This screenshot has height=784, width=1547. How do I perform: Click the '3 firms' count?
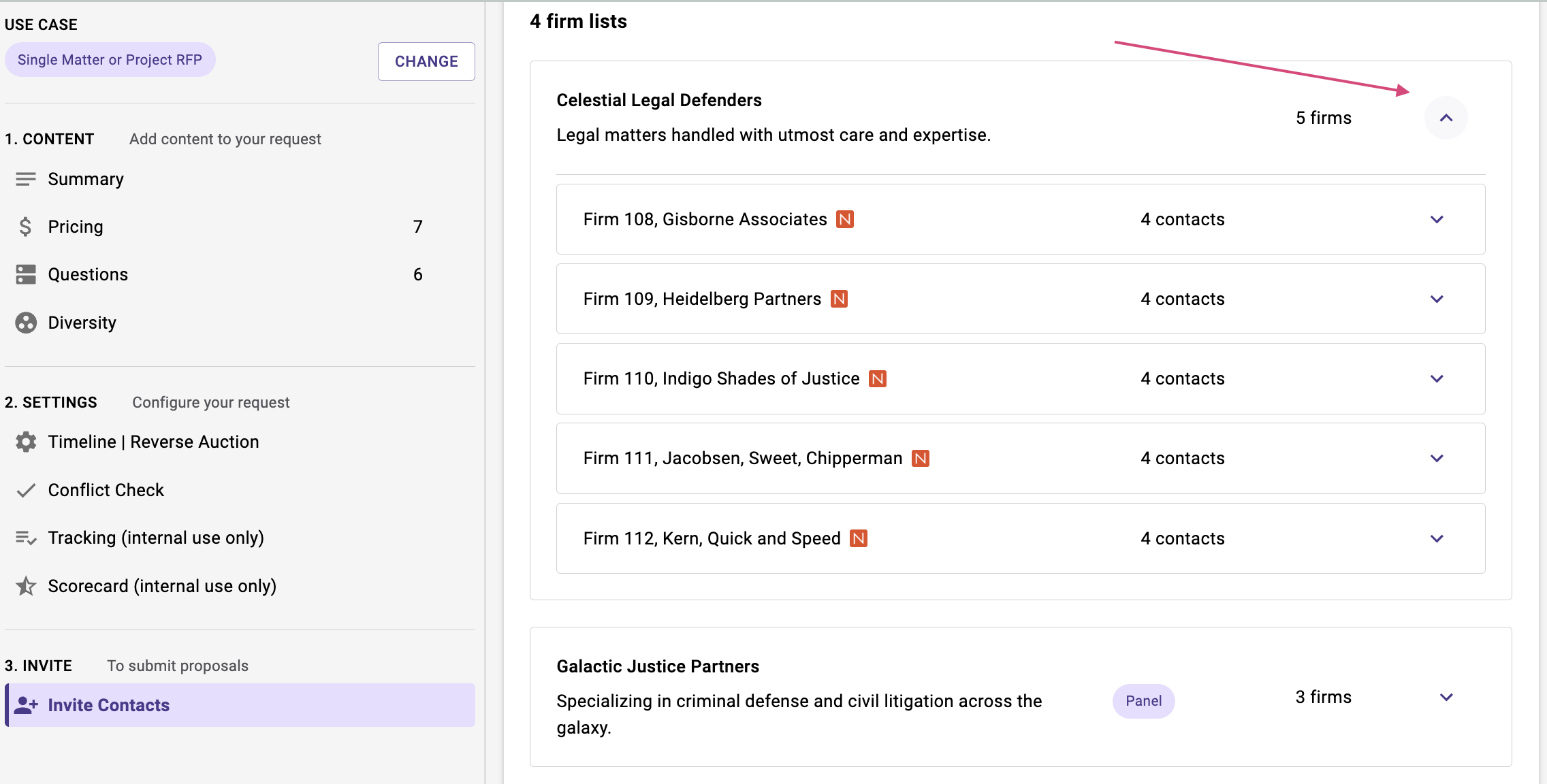pyautogui.click(x=1323, y=697)
